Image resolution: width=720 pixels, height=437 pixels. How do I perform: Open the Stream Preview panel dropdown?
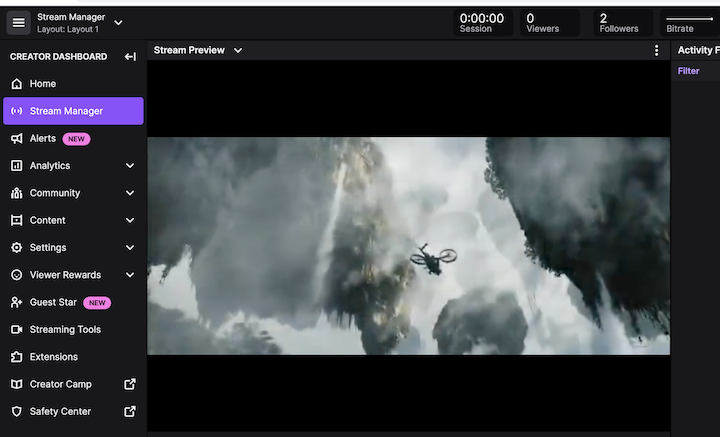click(x=238, y=51)
